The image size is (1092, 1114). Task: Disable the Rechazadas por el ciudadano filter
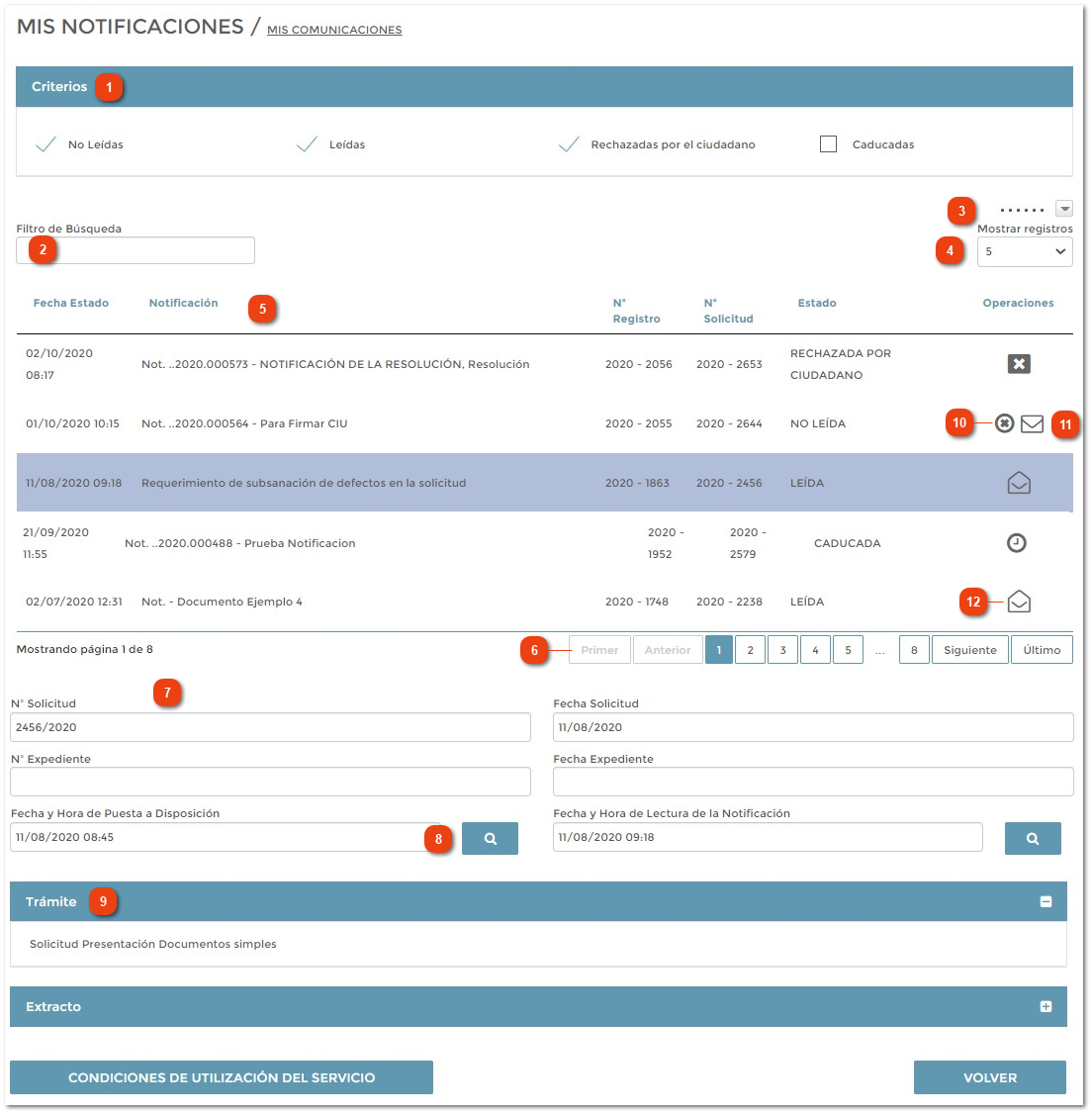(x=569, y=143)
